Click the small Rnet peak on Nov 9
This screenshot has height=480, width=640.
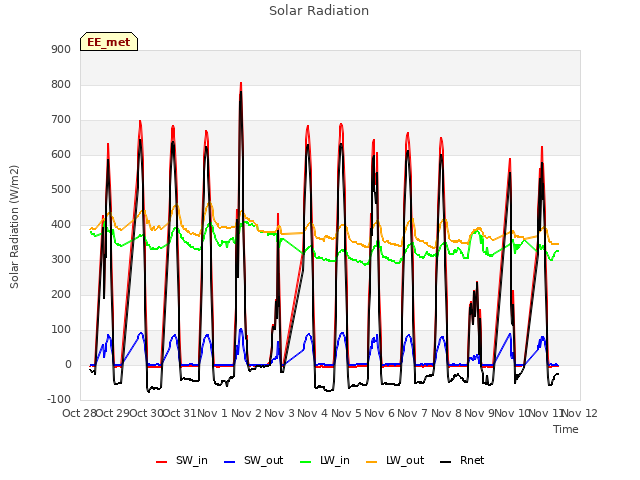coord(477,282)
